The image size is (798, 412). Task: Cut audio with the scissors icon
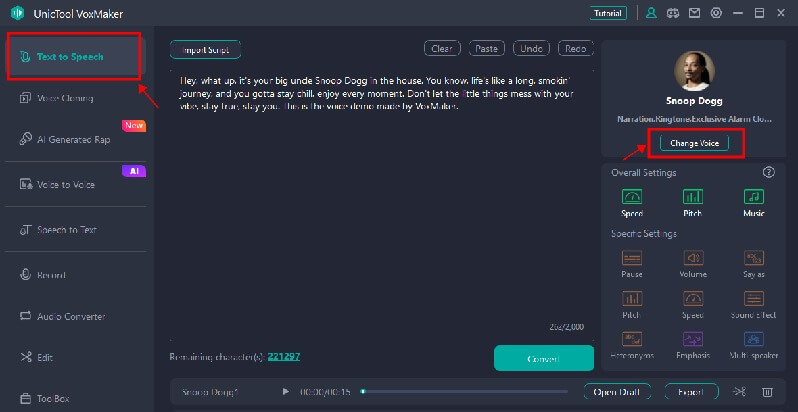coord(739,392)
